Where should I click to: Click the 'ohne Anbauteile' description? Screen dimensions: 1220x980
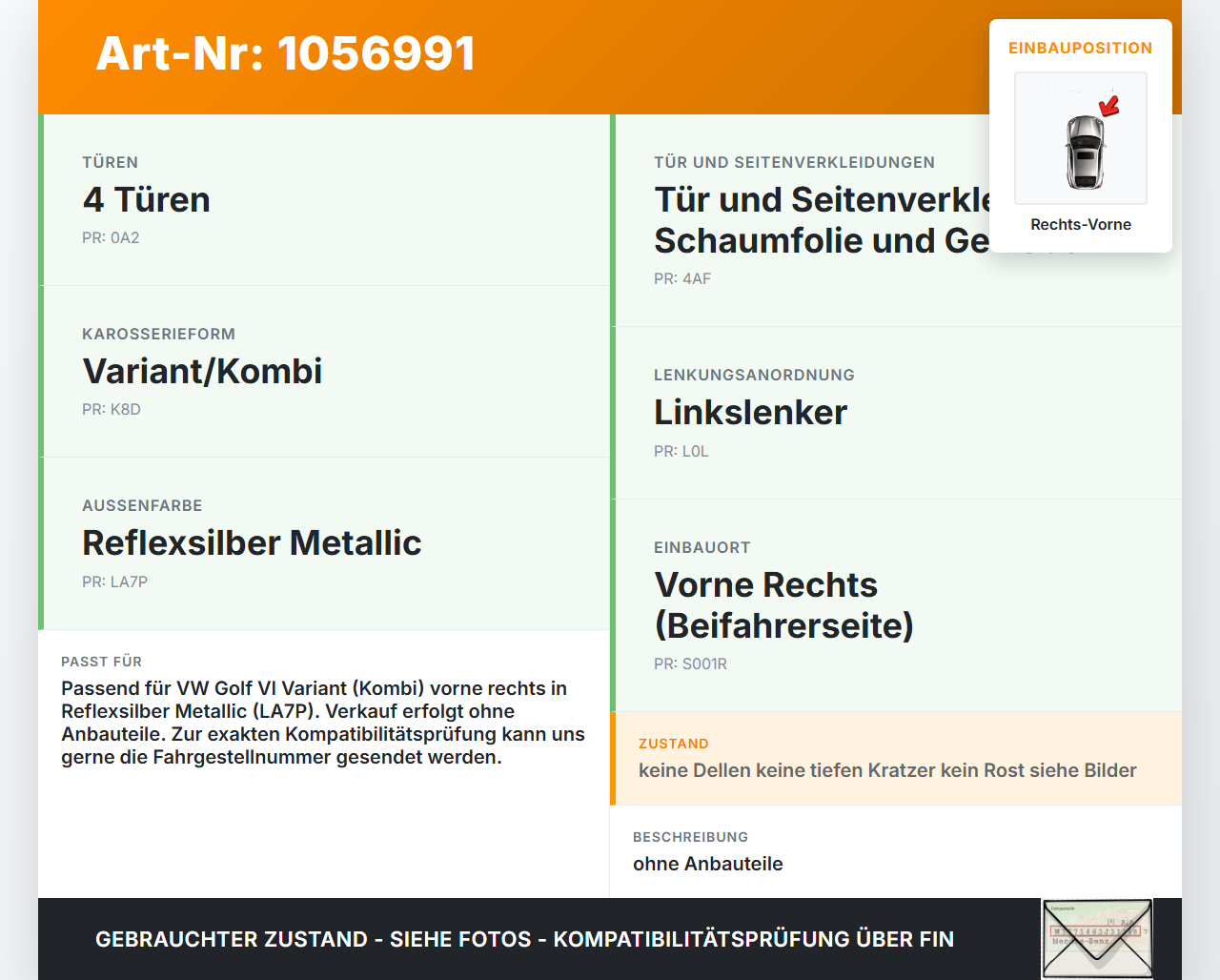[708, 864]
